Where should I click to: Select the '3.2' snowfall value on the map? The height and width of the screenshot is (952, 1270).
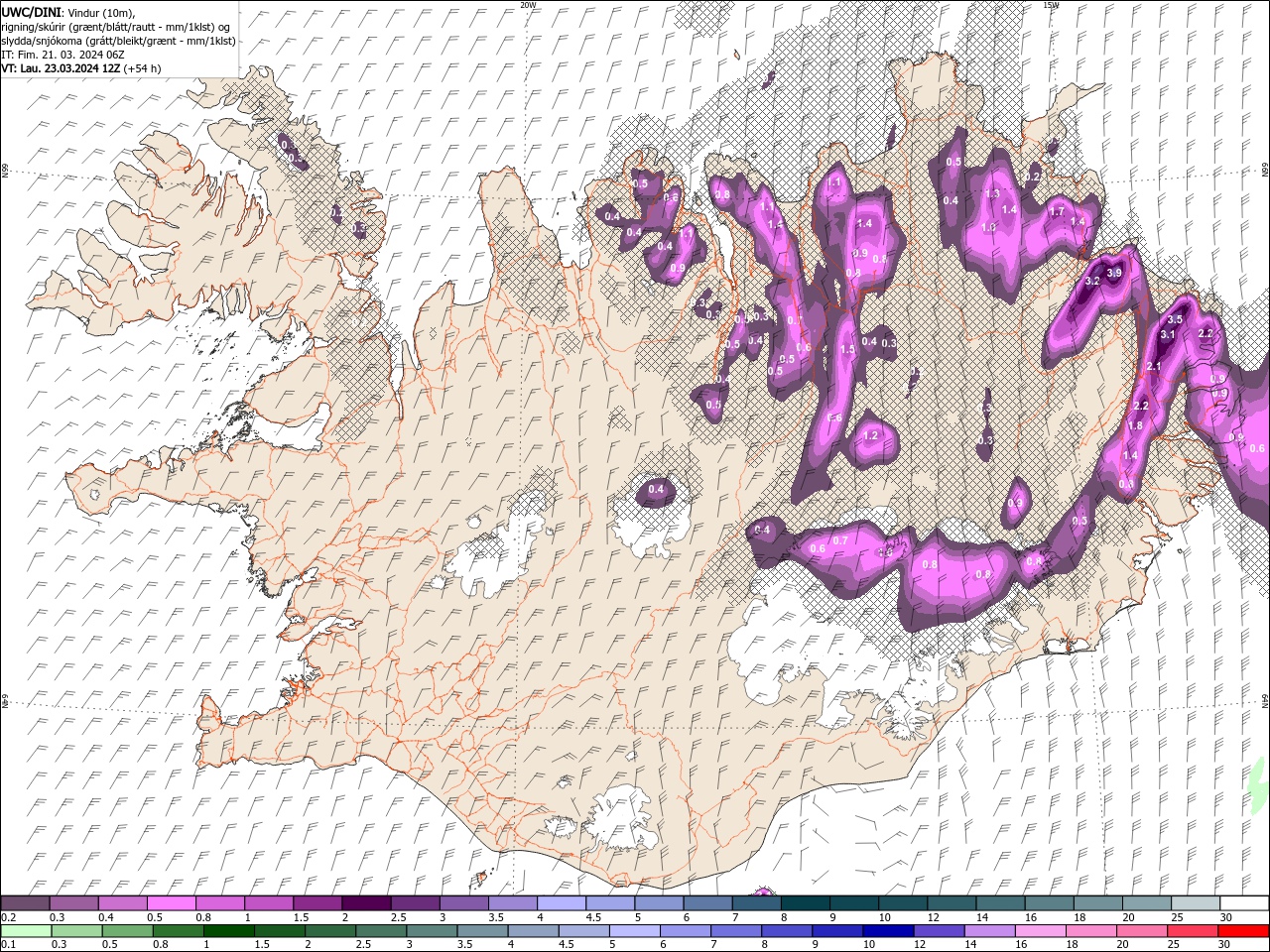pyautogui.click(x=1092, y=282)
